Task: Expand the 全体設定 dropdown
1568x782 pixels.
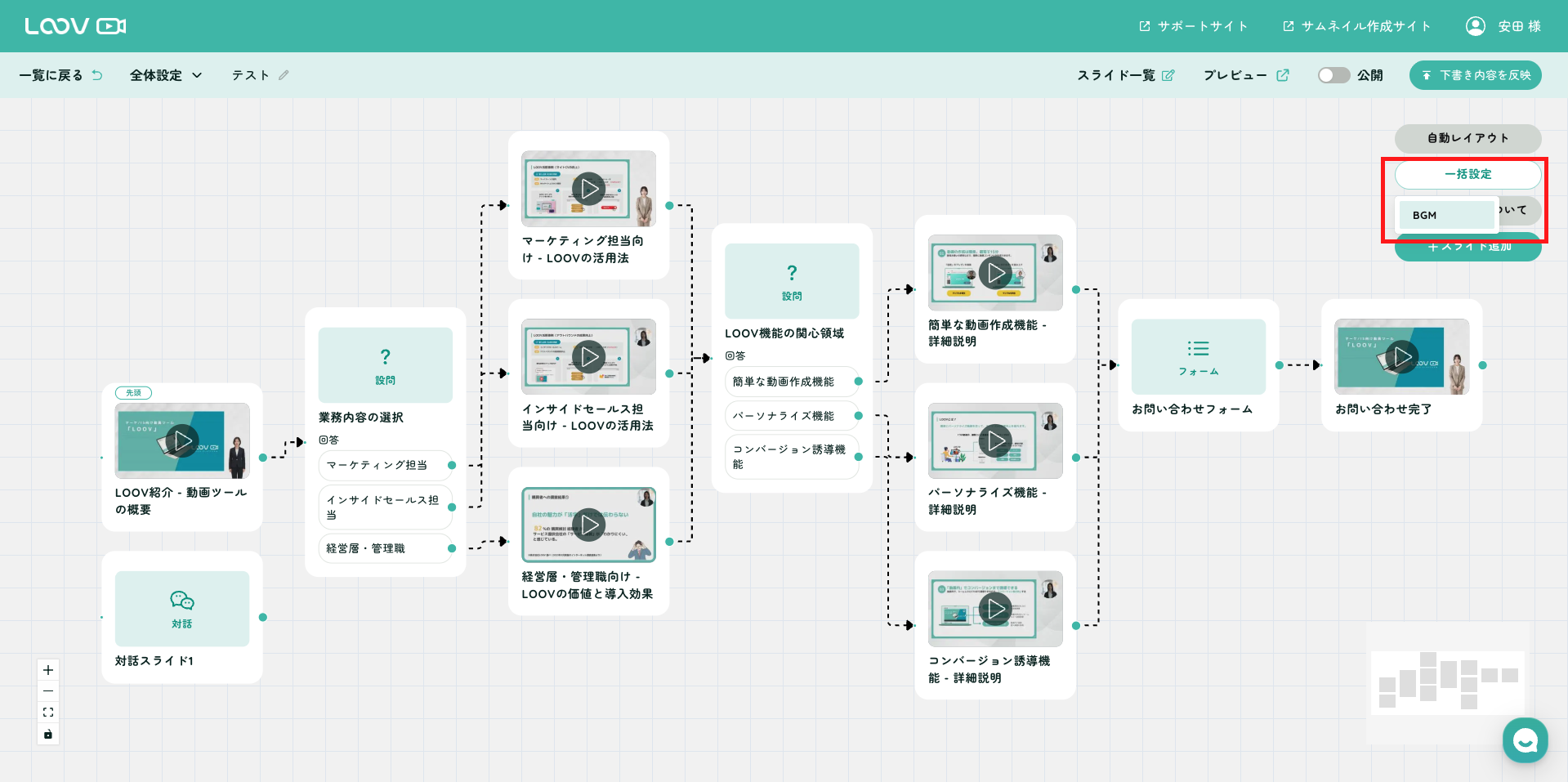Action: tap(166, 75)
